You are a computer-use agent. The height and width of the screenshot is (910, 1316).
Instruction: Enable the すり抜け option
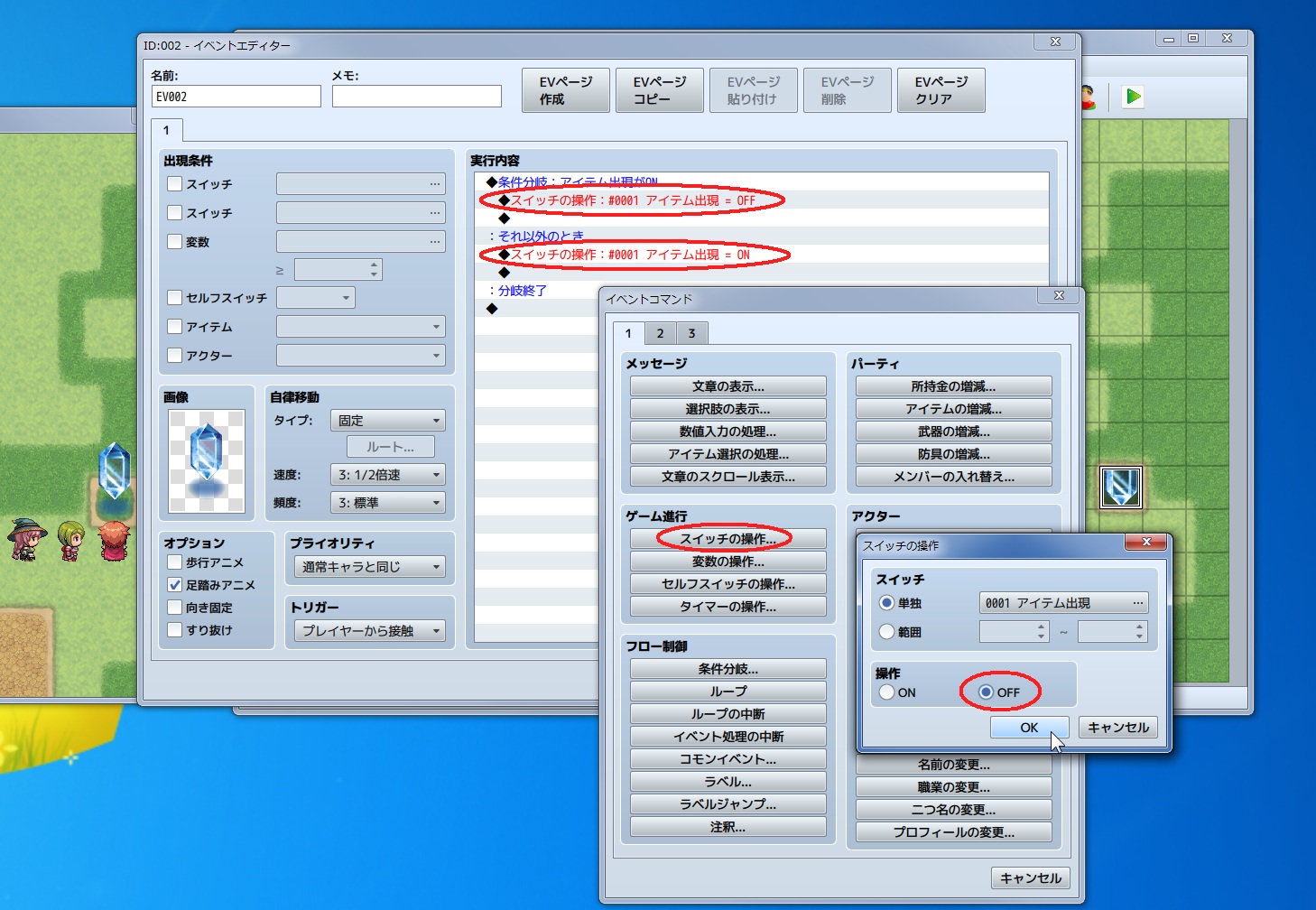(175, 630)
